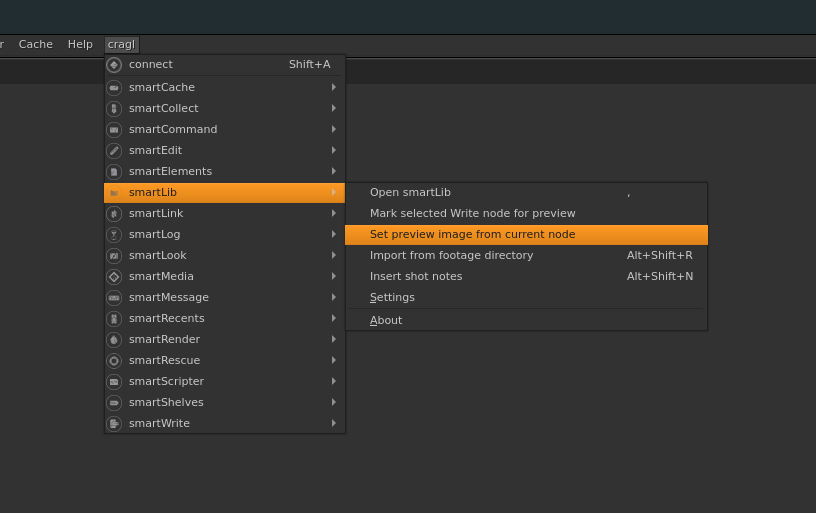Expand the smartMessage submenu arrow
The height and width of the screenshot is (513, 816).
coord(334,297)
